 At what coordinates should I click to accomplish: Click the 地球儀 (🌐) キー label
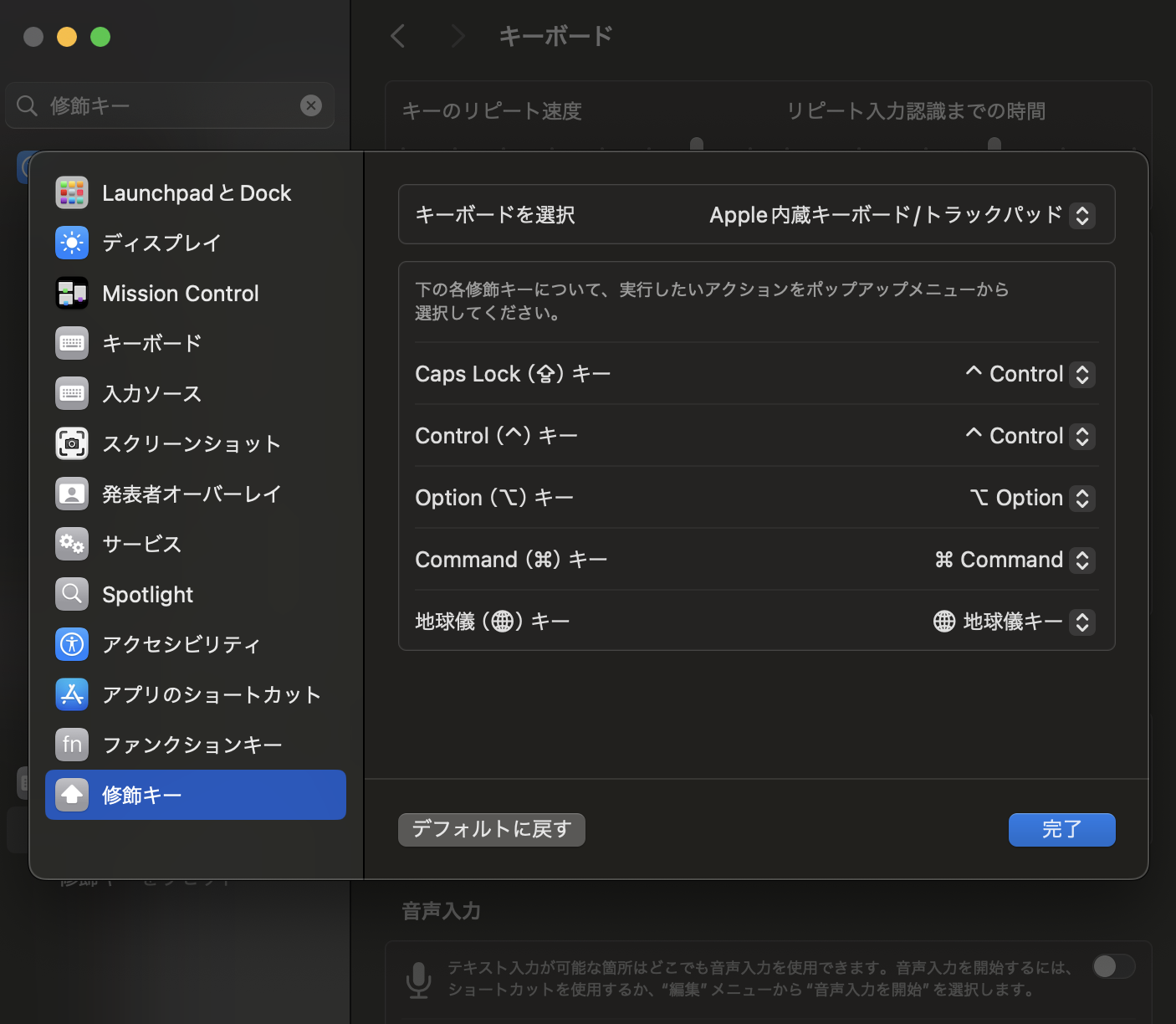[493, 622]
